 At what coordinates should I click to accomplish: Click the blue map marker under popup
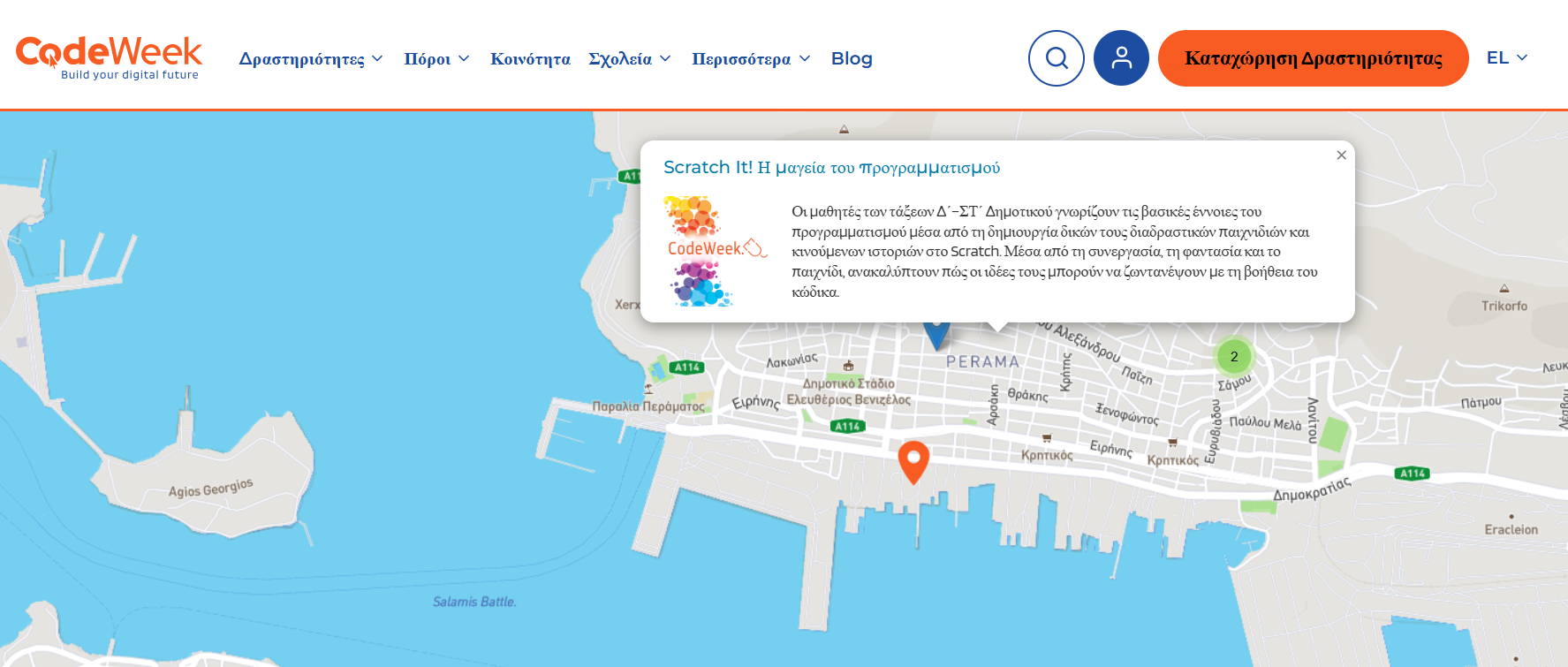click(936, 336)
